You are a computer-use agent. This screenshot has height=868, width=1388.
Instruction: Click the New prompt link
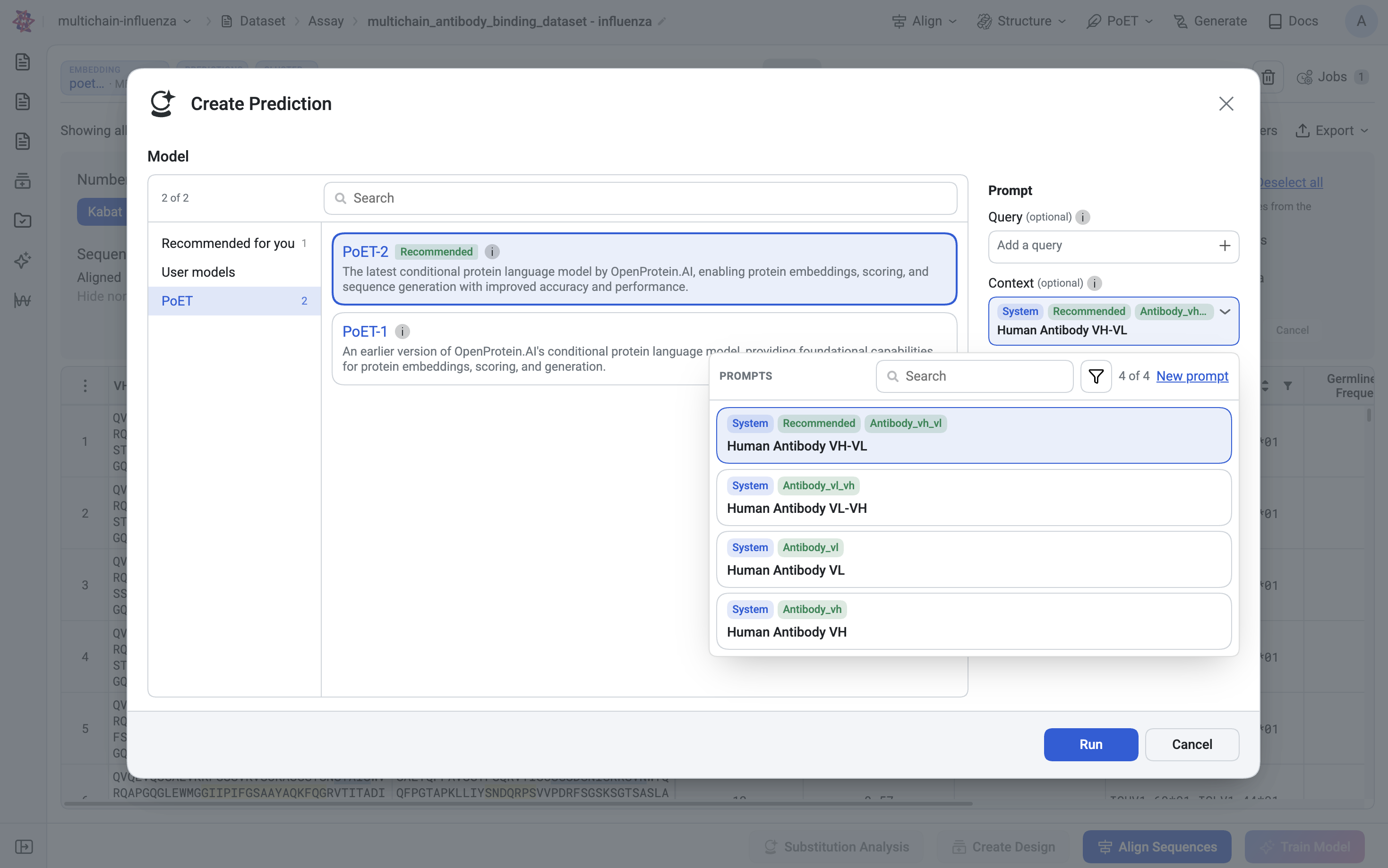click(1192, 376)
